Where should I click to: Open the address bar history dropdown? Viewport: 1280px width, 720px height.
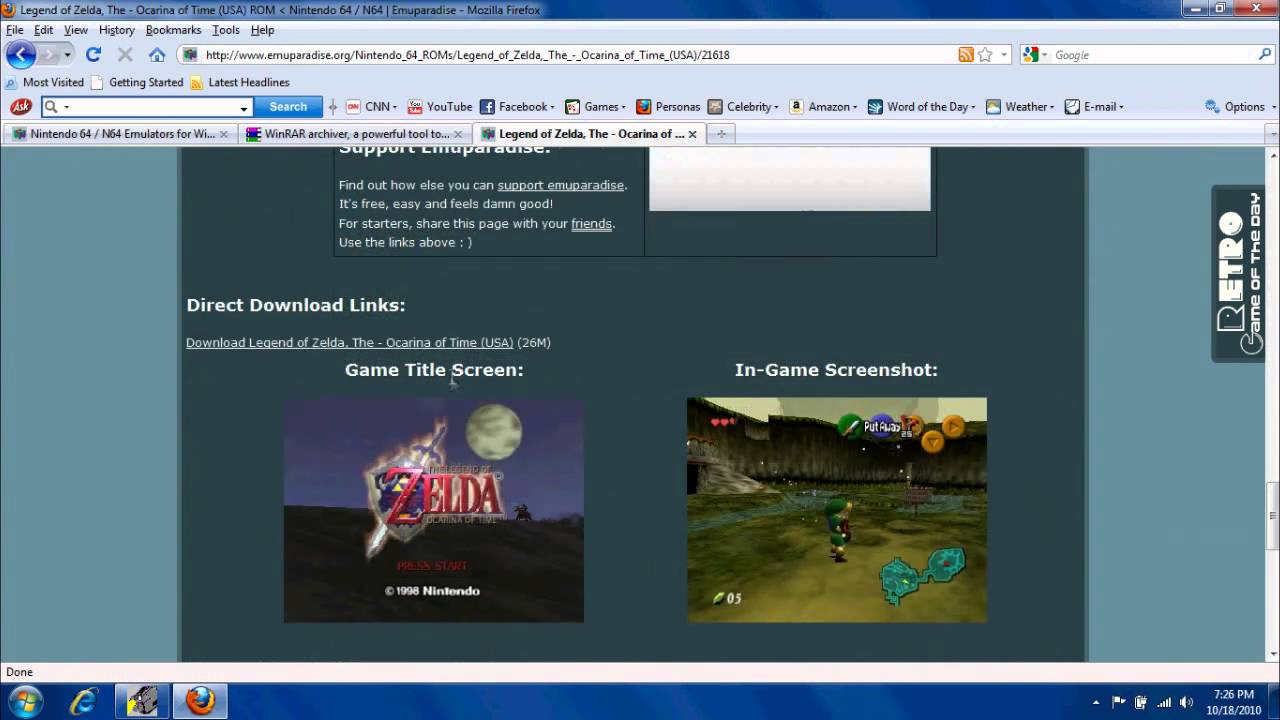(x=1004, y=55)
